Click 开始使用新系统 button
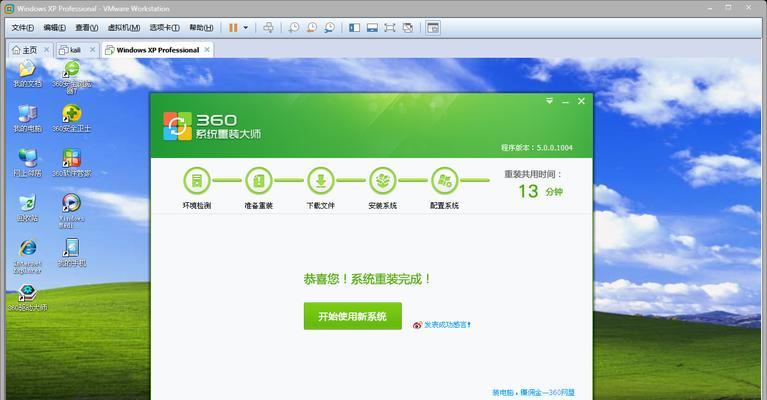The image size is (767, 400). point(353,316)
